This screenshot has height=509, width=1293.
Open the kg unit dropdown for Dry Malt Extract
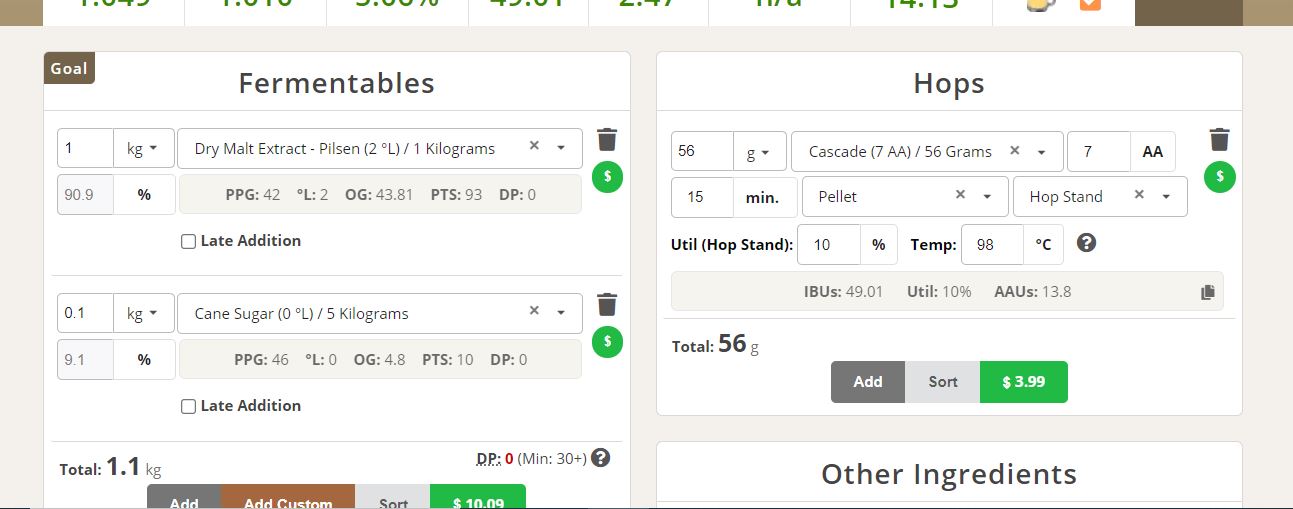click(144, 148)
